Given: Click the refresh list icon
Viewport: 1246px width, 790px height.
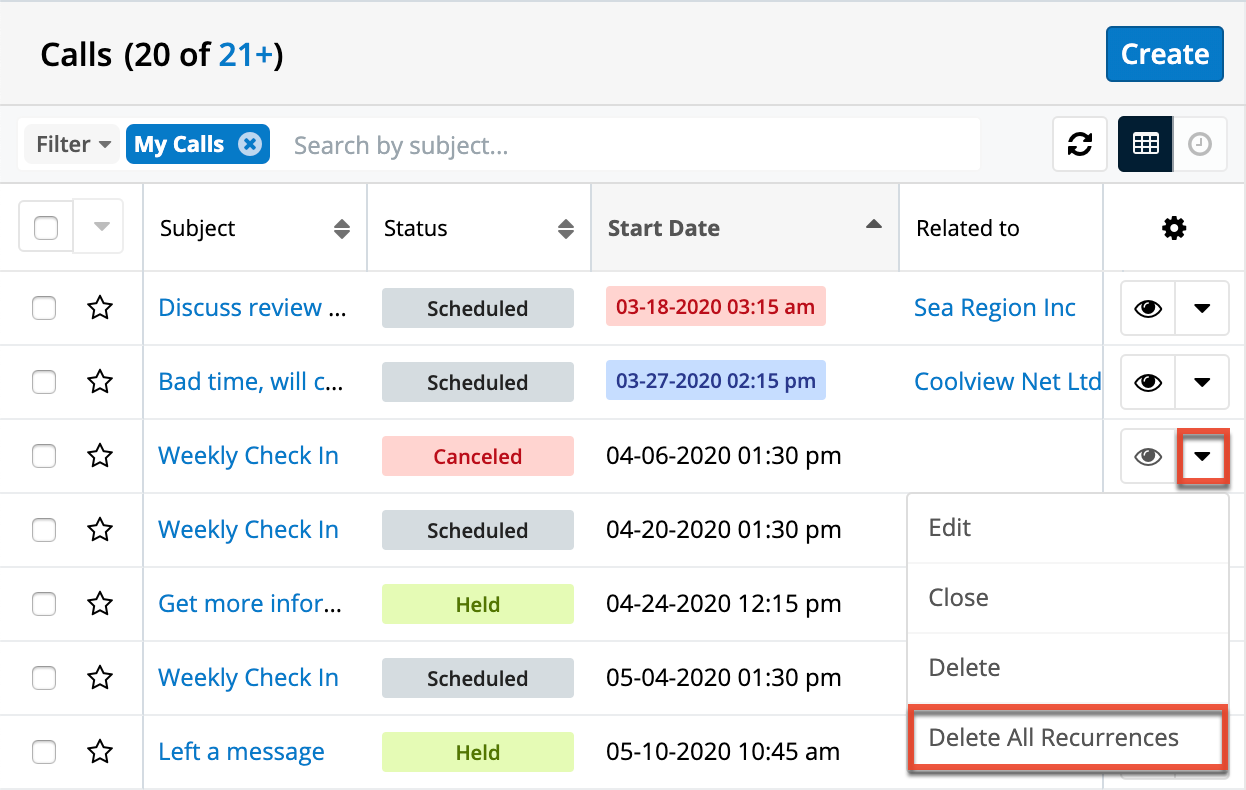Looking at the screenshot, I should coord(1079,145).
